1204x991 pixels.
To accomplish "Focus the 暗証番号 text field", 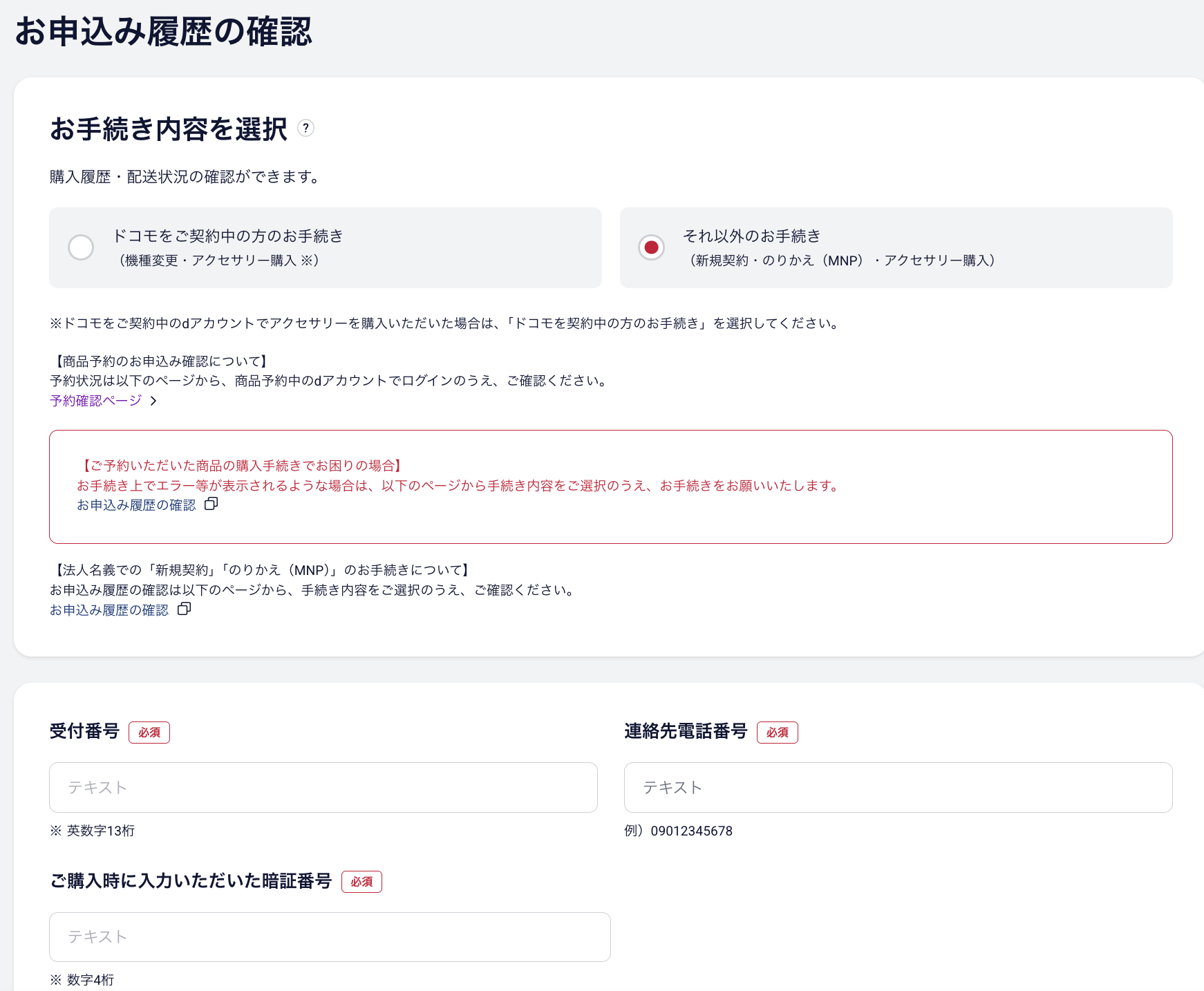I will [x=330, y=936].
